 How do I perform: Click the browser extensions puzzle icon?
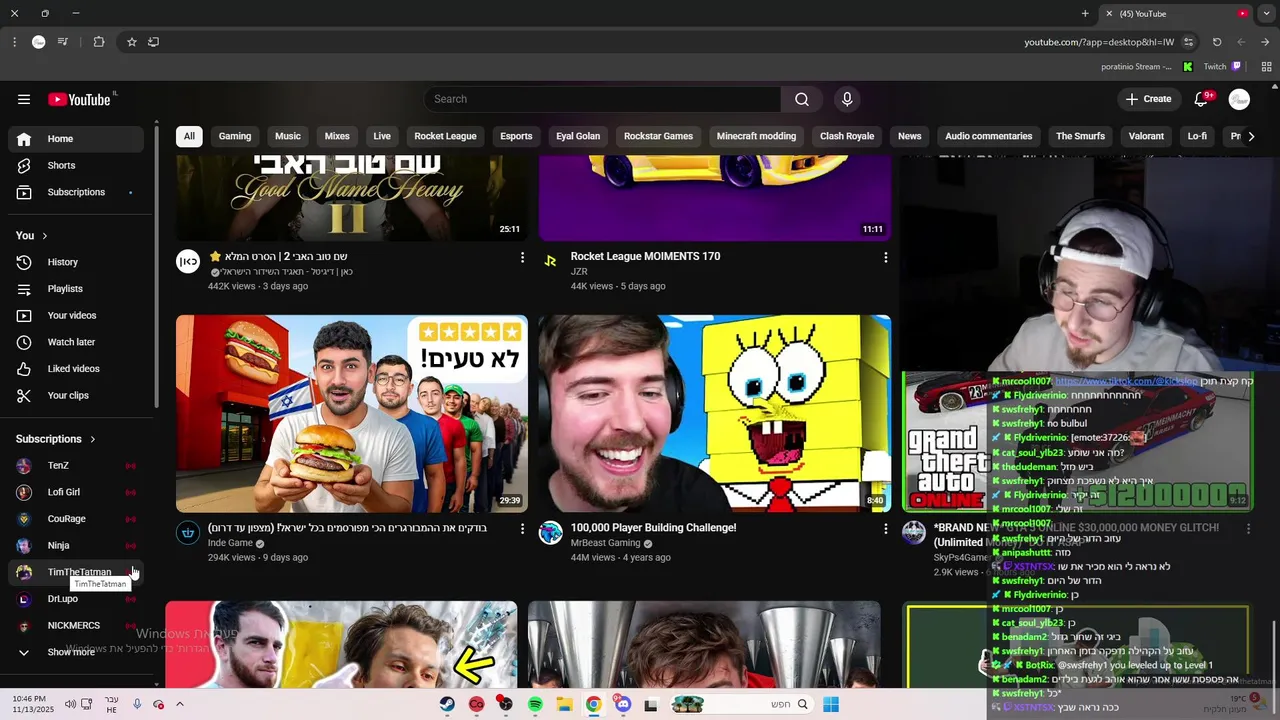pyautogui.click(x=98, y=42)
